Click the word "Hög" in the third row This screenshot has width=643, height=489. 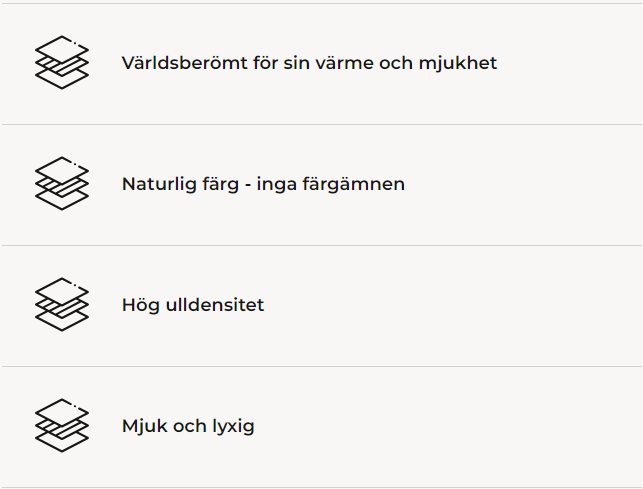(139, 305)
